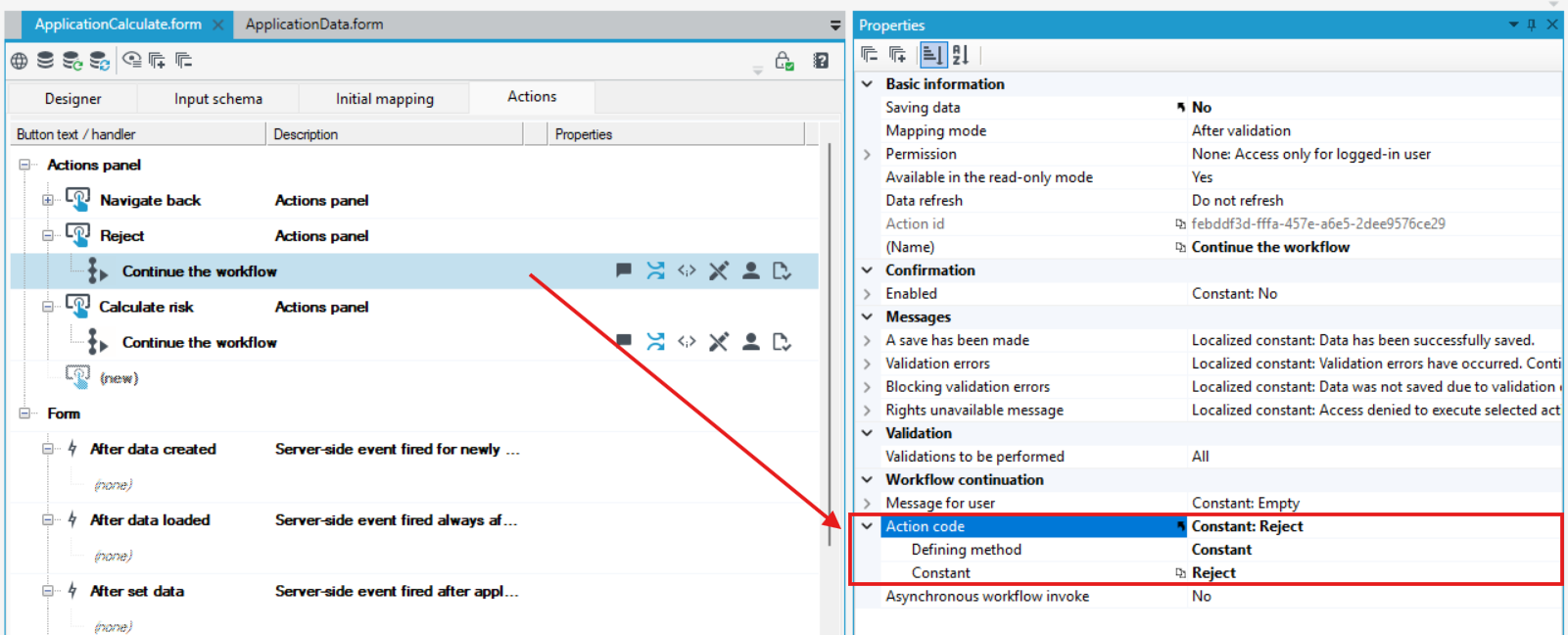Image resolution: width=1568 pixels, height=635 pixels.
Task: Click the message icon on the selected row
Action: (x=624, y=270)
